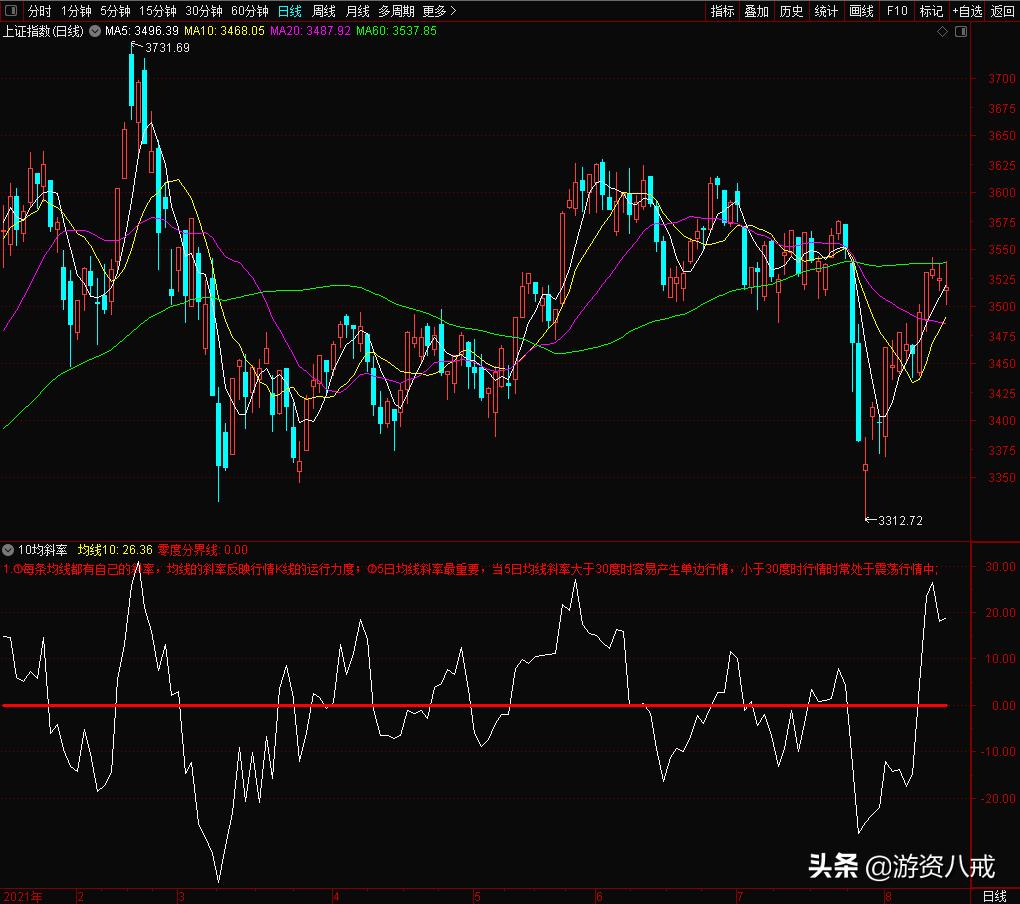Viewport: 1020px width, 904px height.
Task: Click the MA60: 3537.85 value
Action: [396, 31]
